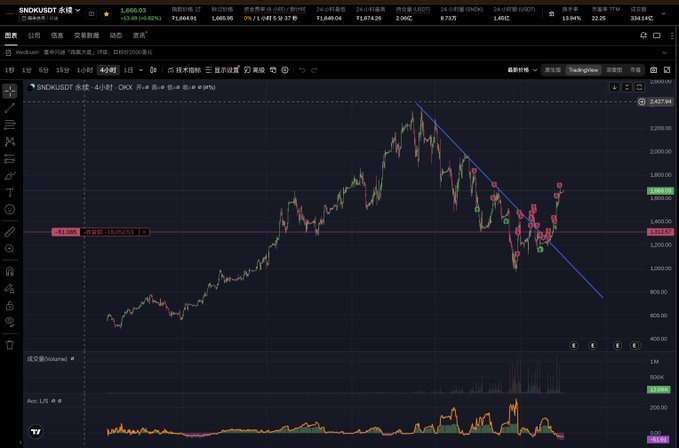Screen dimensions: 679x448
Task: Open chart settings gear icon
Action: (x=285, y=70)
